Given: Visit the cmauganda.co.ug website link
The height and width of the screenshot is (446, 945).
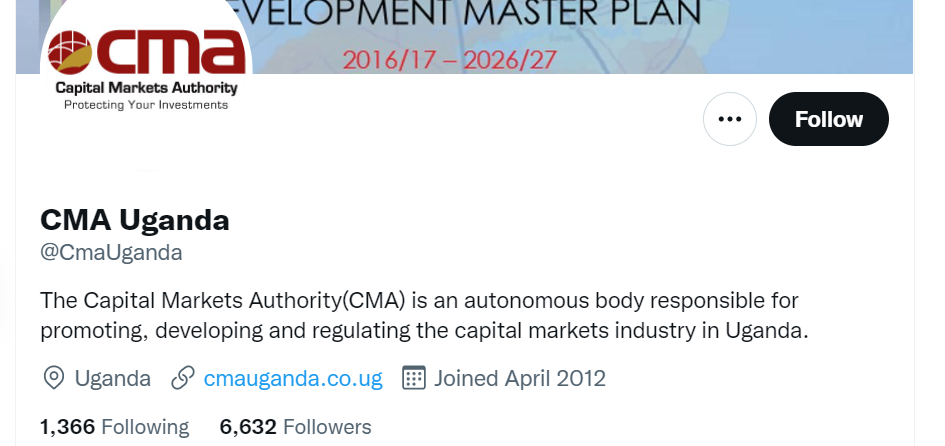Looking at the screenshot, I should 293,378.
